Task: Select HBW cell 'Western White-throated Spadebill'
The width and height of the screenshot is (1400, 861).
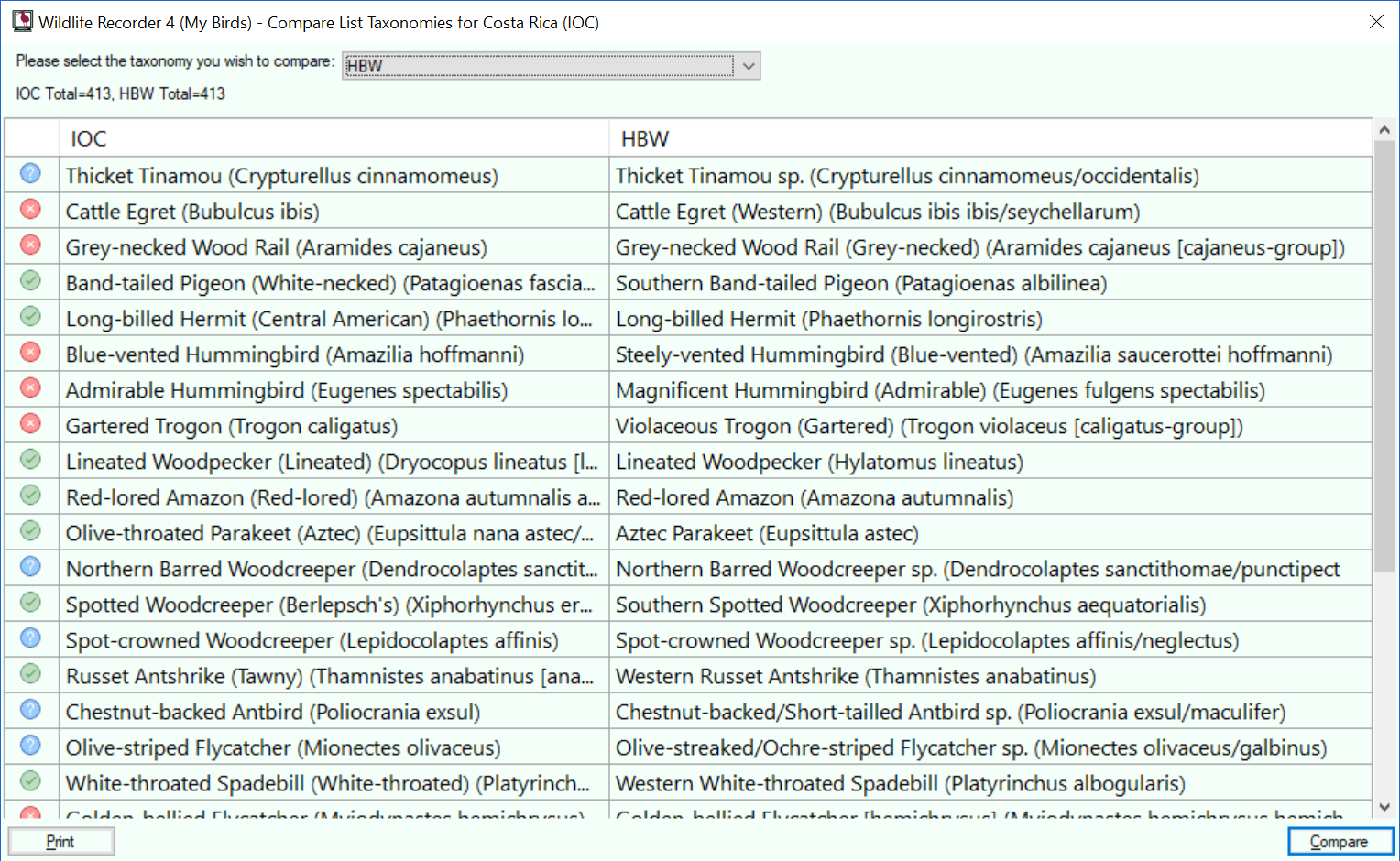Action: coord(990,782)
